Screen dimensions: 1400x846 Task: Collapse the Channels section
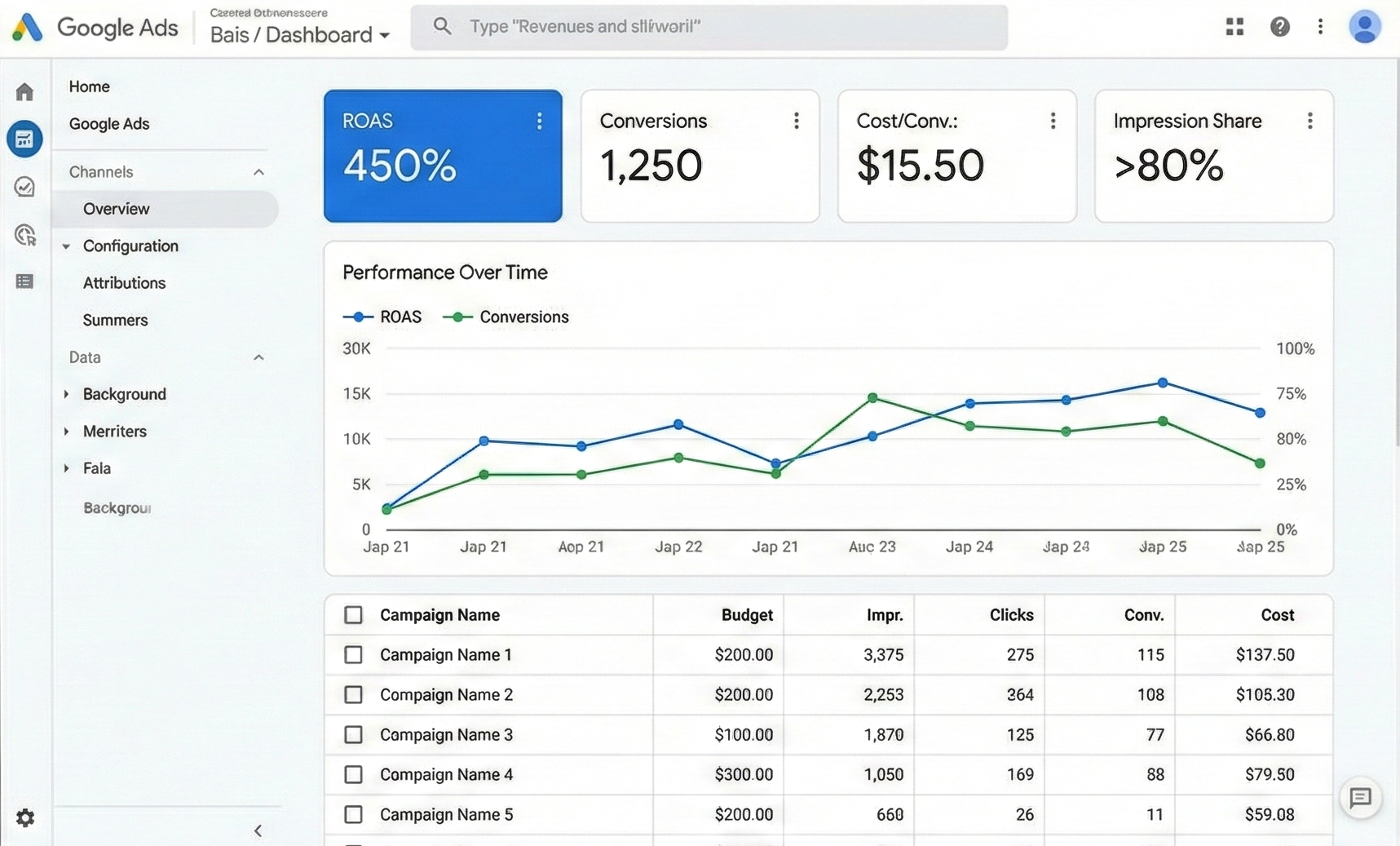[258, 171]
